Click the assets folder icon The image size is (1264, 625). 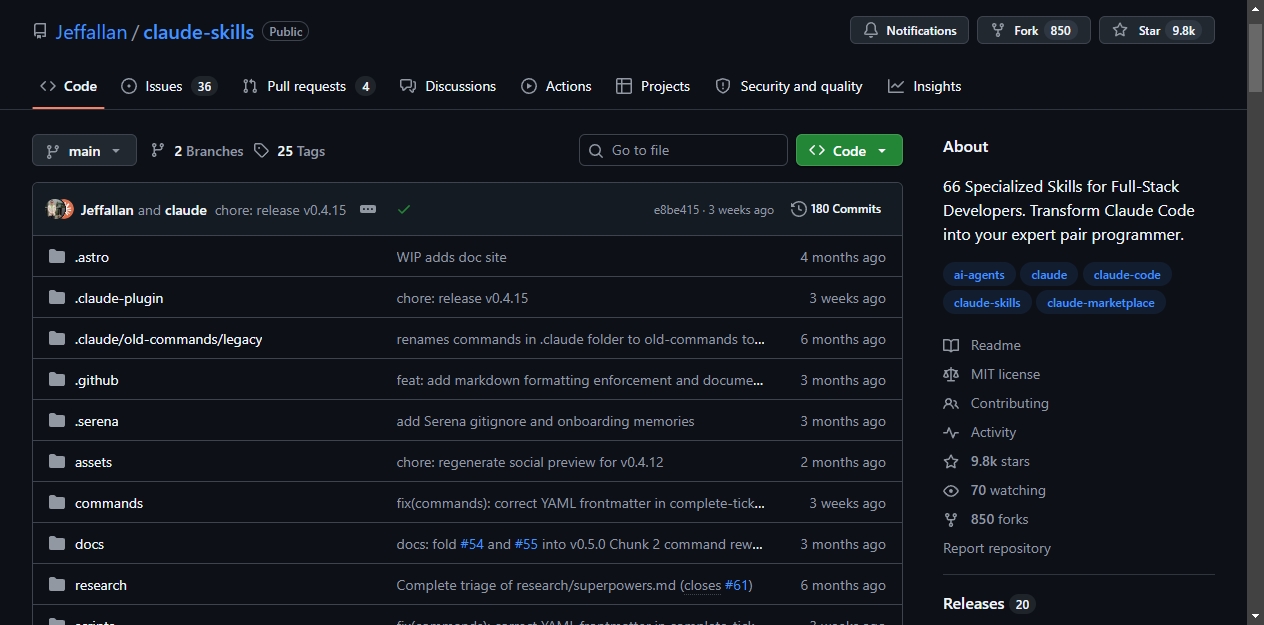pos(57,462)
